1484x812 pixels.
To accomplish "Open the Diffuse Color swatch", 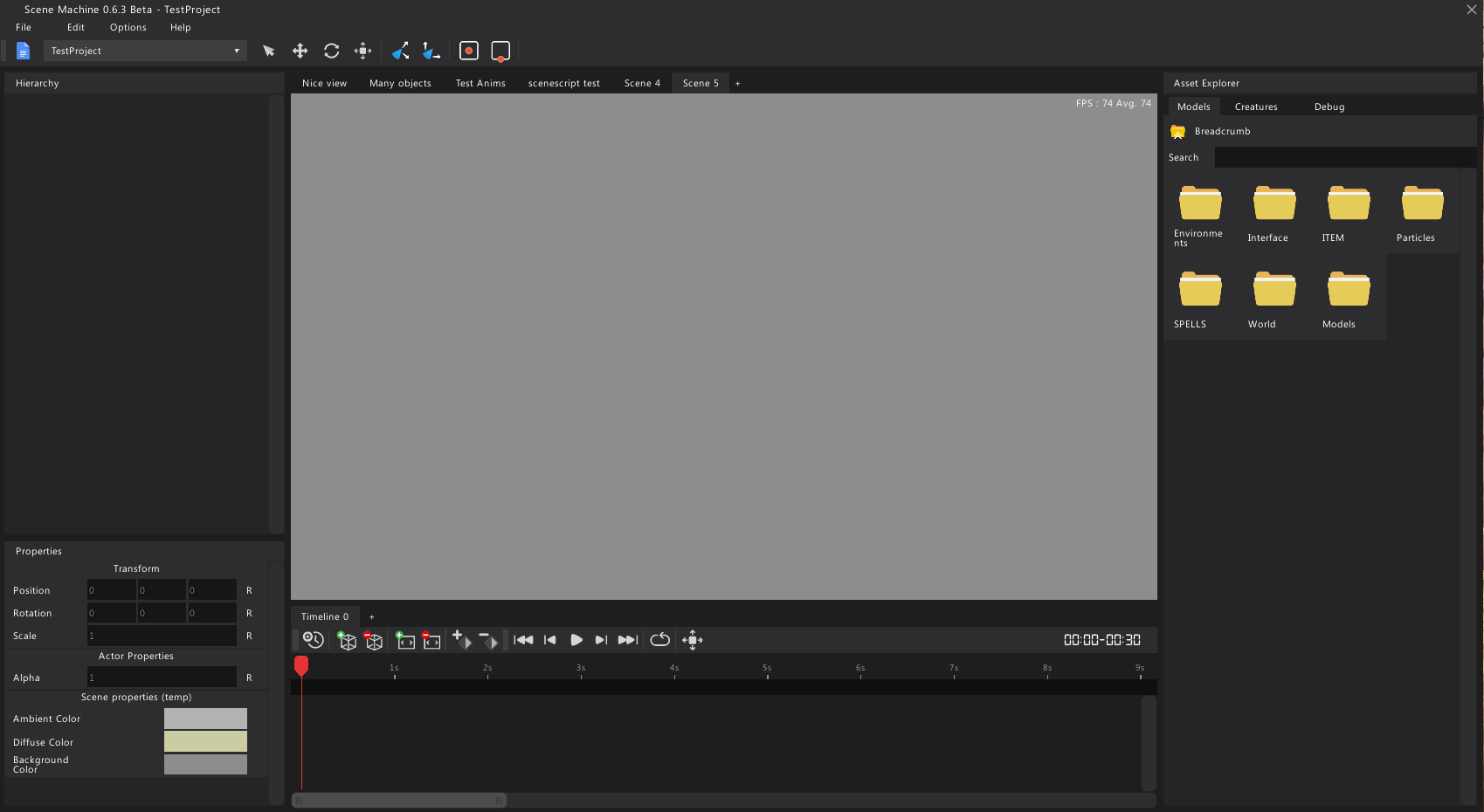I will (x=205, y=741).
